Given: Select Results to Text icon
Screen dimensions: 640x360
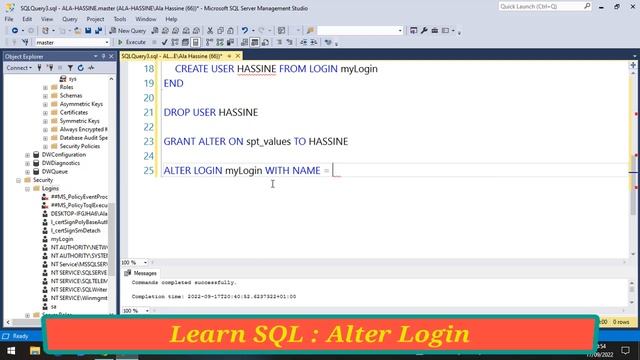Looking at the screenshot, I should tap(244, 42).
